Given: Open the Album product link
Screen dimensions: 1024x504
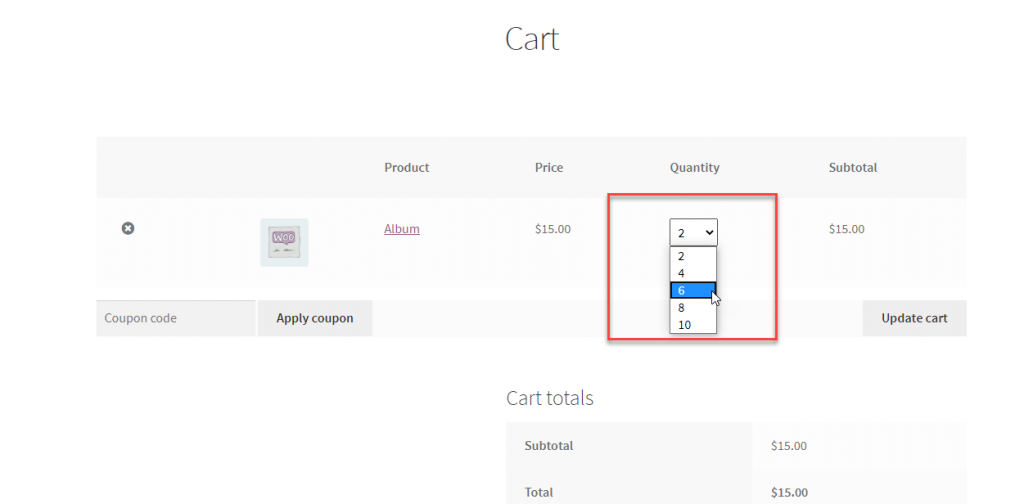Looking at the screenshot, I should click(402, 229).
